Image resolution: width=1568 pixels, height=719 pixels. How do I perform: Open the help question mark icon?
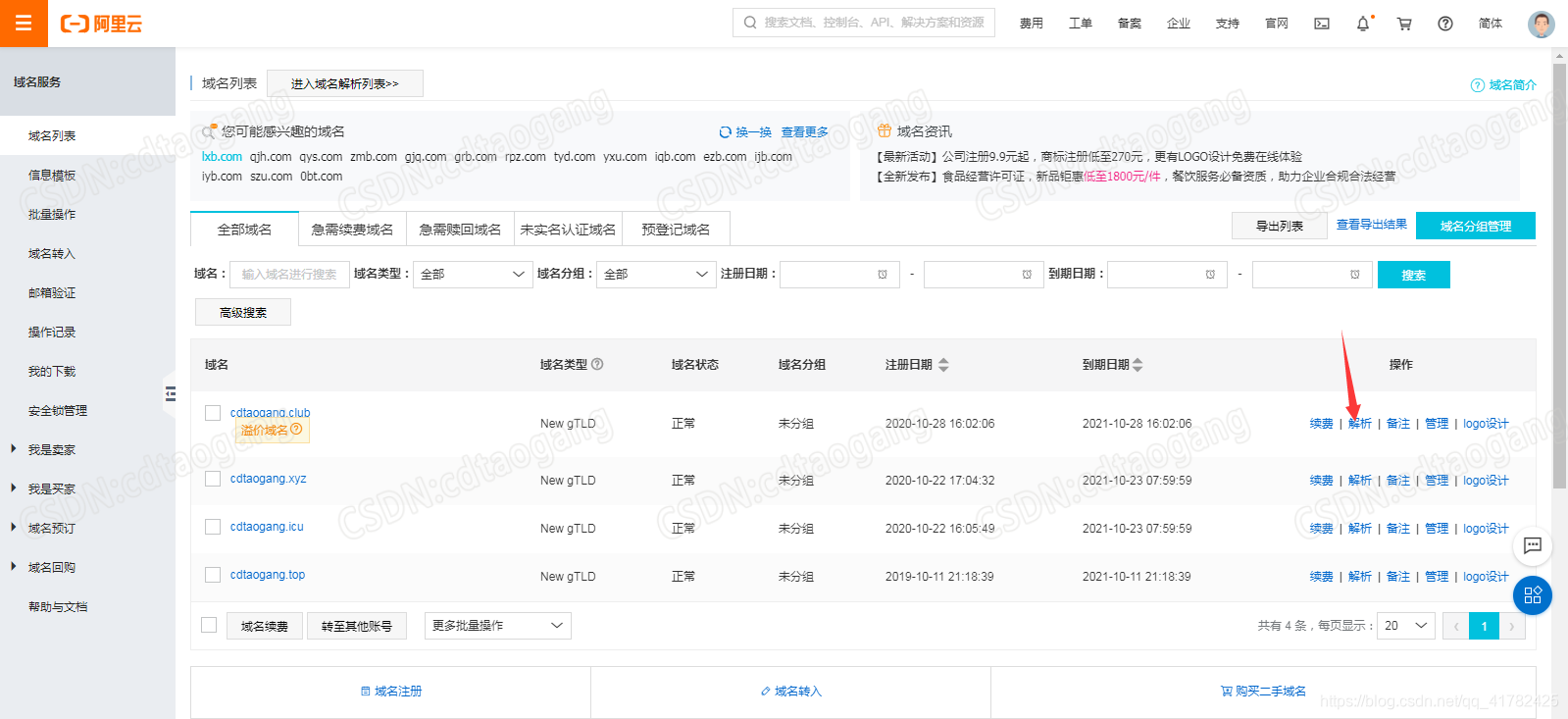point(1445,24)
